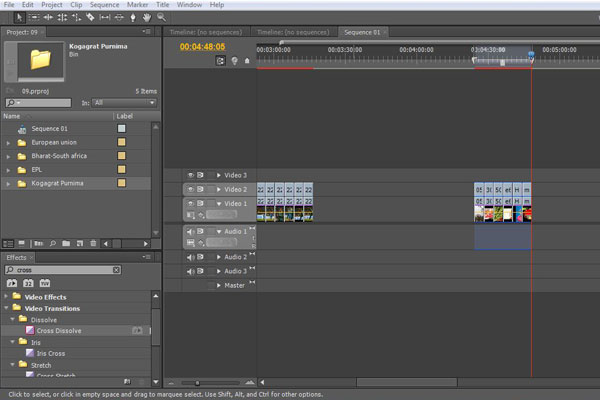Clear the effects search field text
This screenshot has height=400, width=600.
[117, 270]
